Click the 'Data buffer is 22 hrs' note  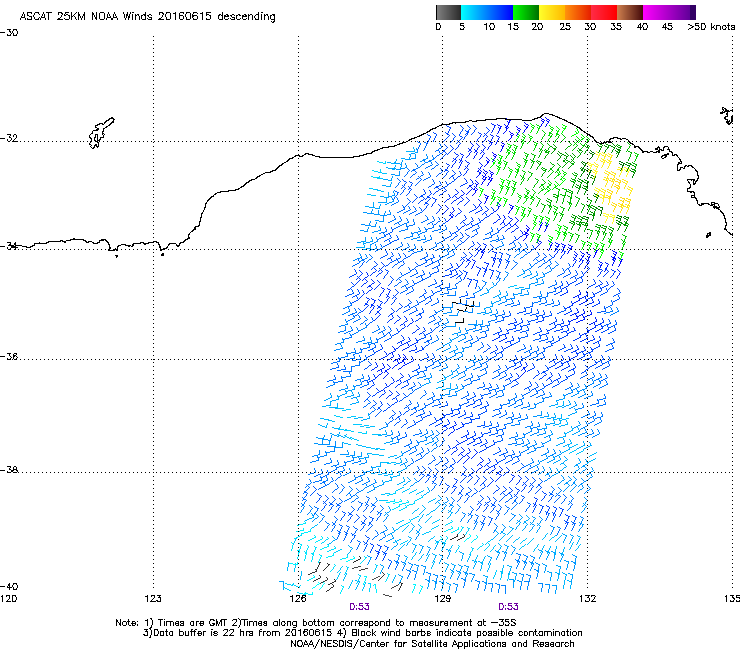coord(362,633)
